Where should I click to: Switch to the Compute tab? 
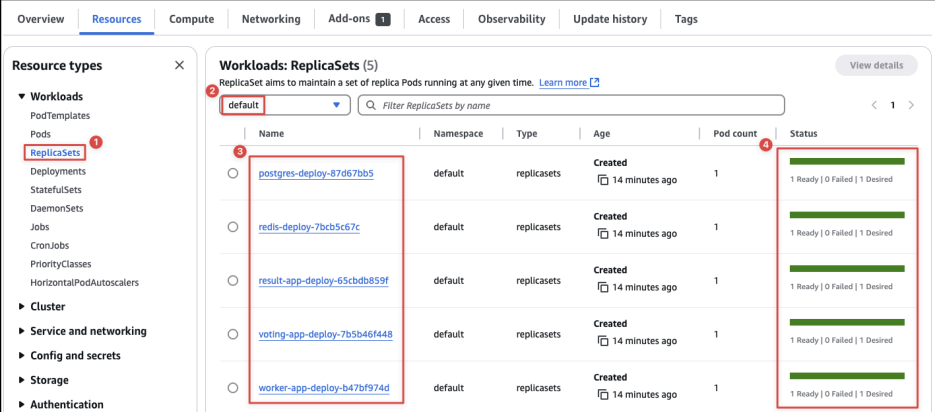191,19
